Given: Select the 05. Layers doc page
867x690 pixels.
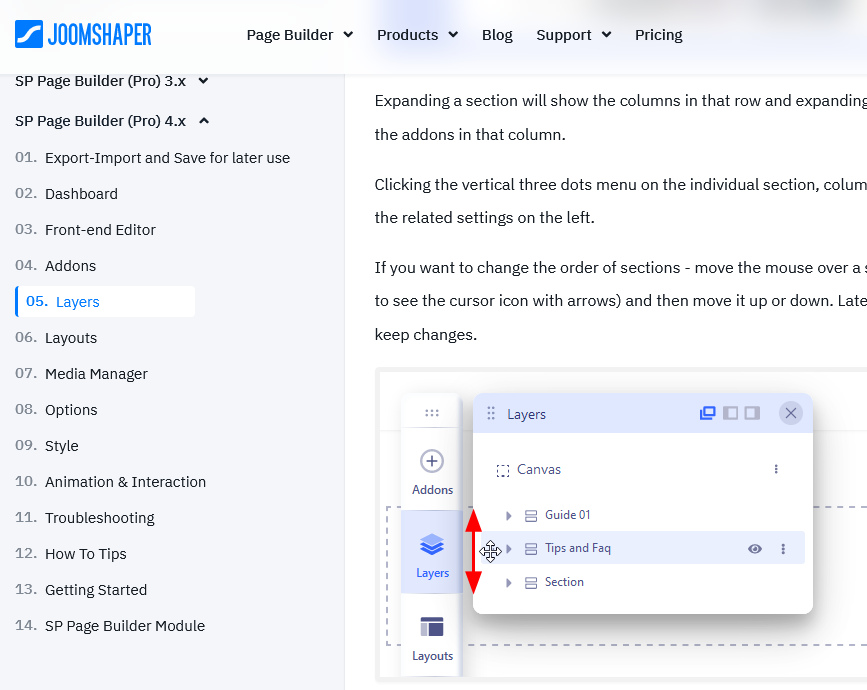Looking at the screenshot, I should coord(105,301).
